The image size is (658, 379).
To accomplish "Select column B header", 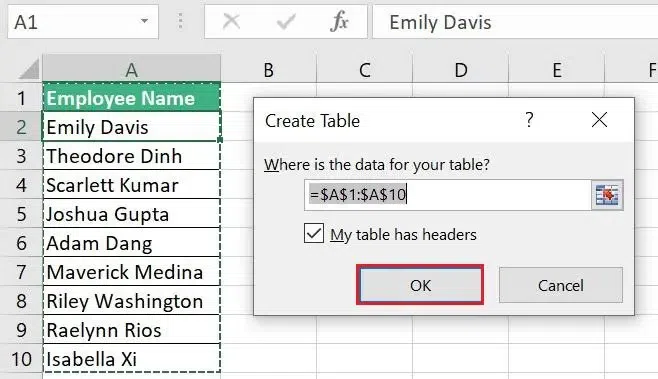I will coord(269,69).
